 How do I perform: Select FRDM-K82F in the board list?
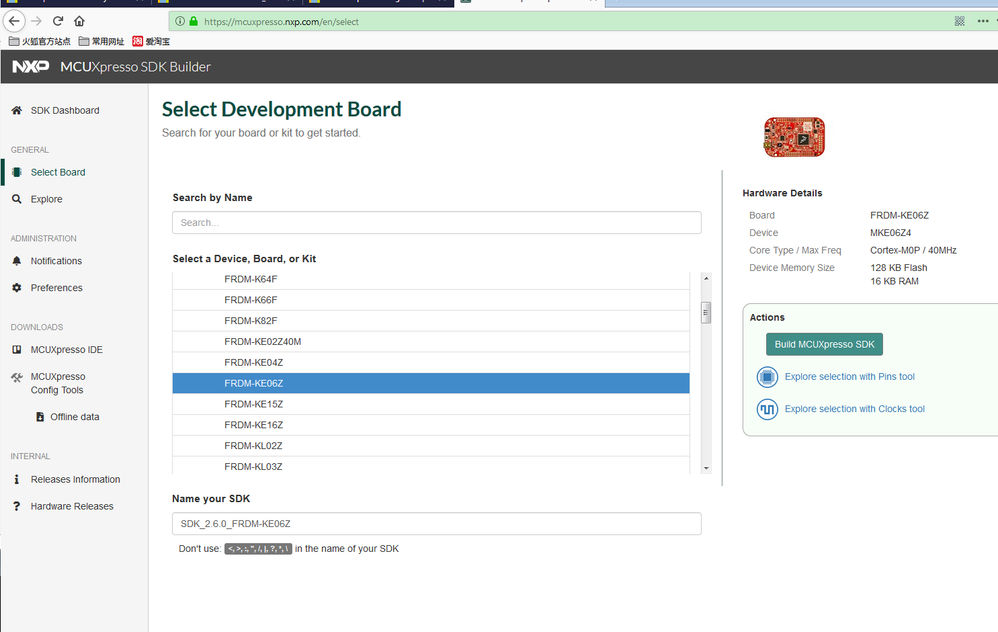431,321
